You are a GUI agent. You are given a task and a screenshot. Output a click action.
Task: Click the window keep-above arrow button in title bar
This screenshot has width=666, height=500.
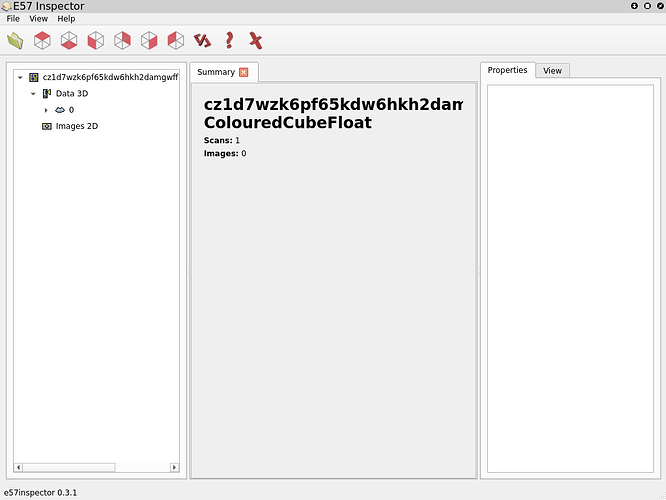(x=634, y=6)
